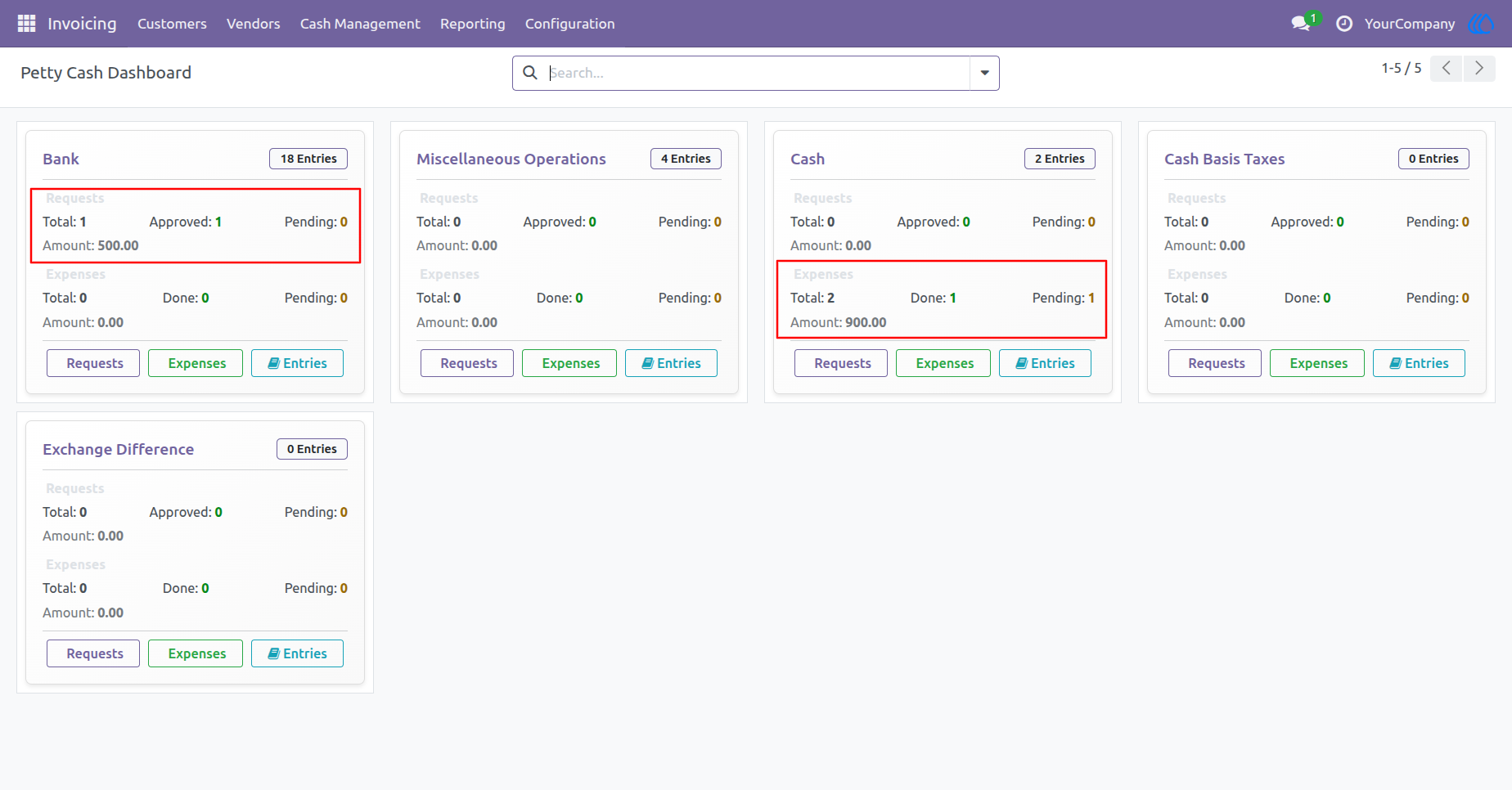Open Requests in the Cash card
The width and height of the screenshot is (1512, 790).
click(841, 363)
